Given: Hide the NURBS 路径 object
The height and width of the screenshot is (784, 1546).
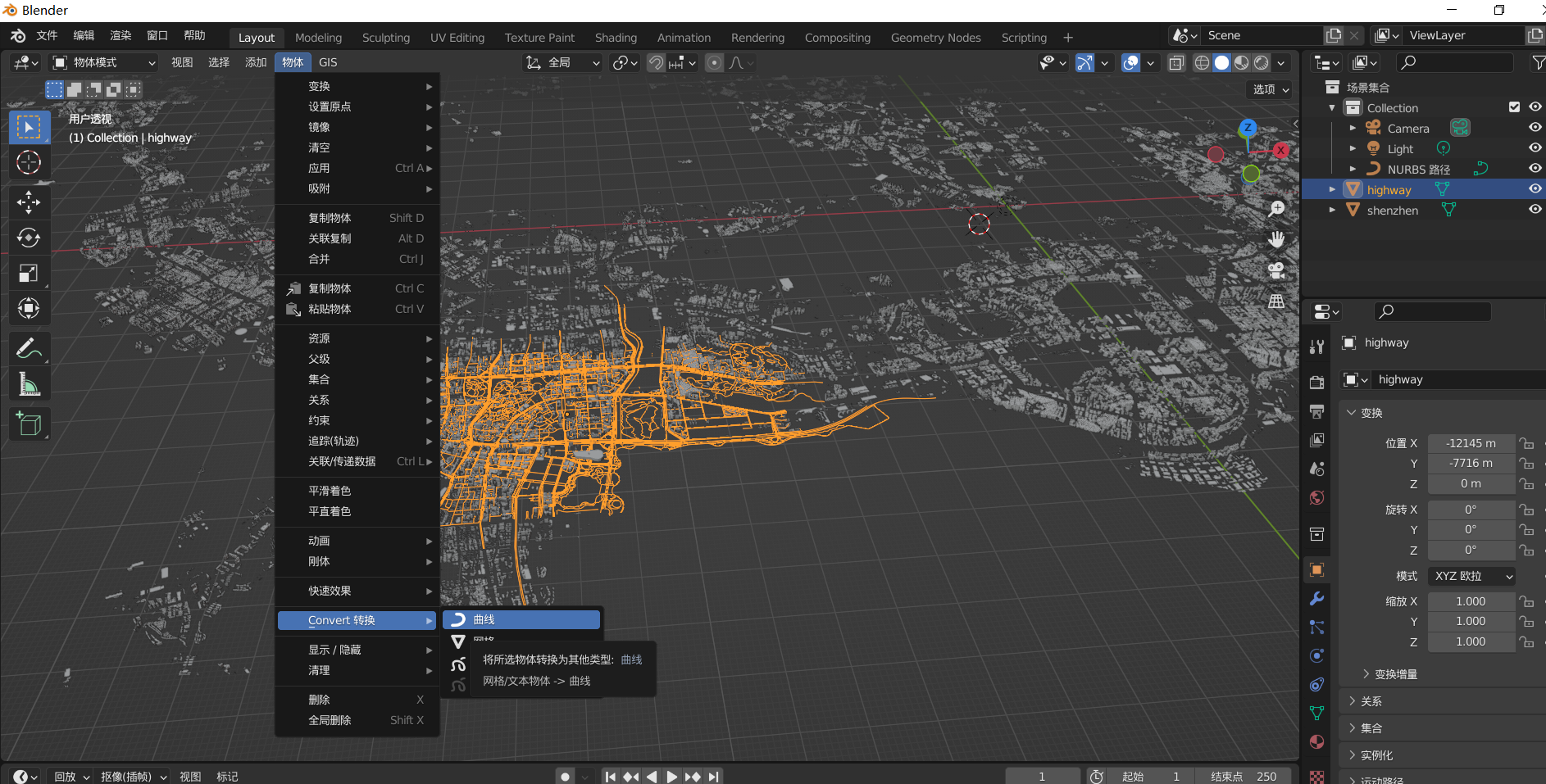Looking at the screenshot, I should coord(1535,169).
